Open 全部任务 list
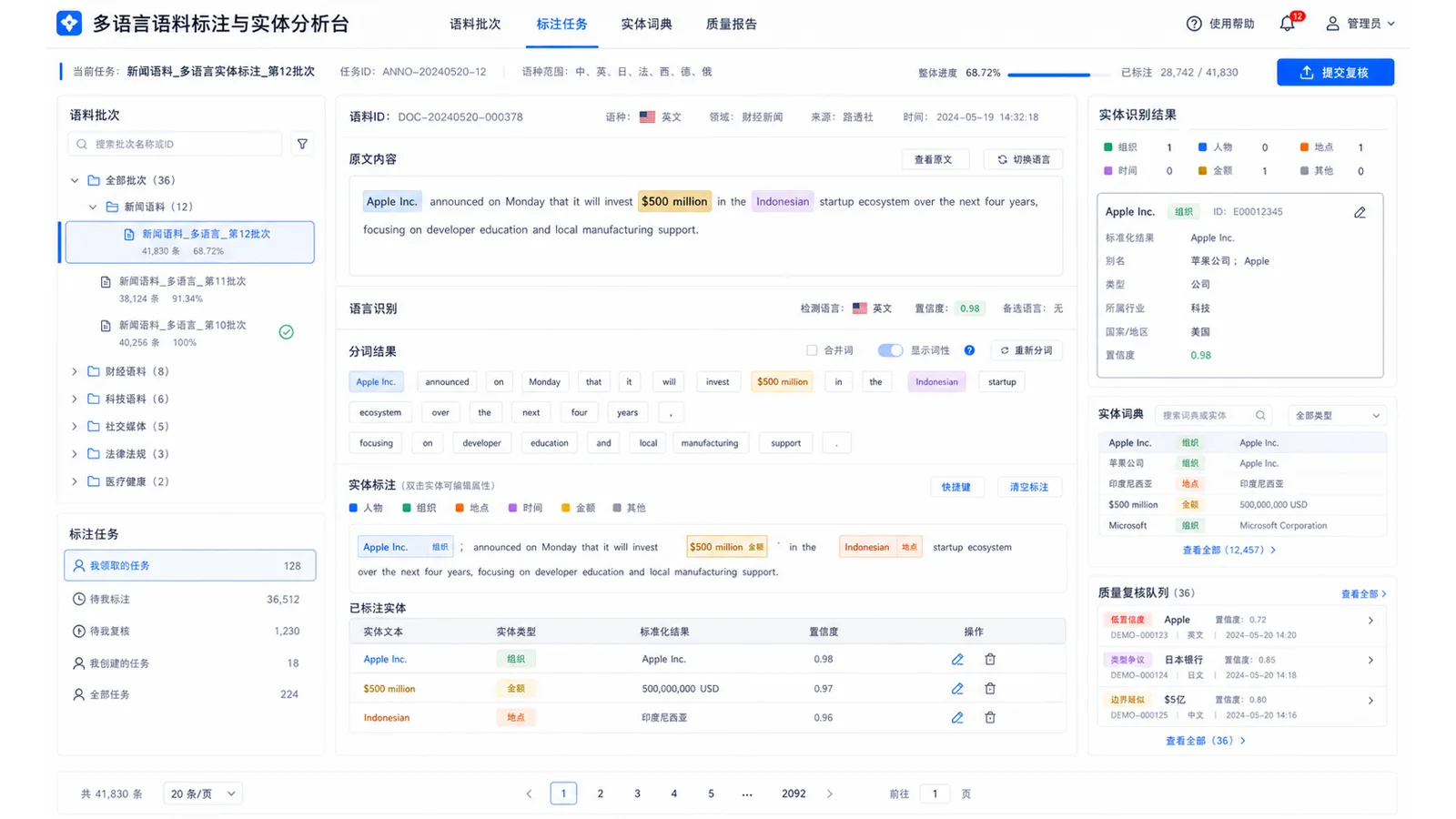Image resolution: width=1456 pixels, height=819 pixels. coord(190,694)
